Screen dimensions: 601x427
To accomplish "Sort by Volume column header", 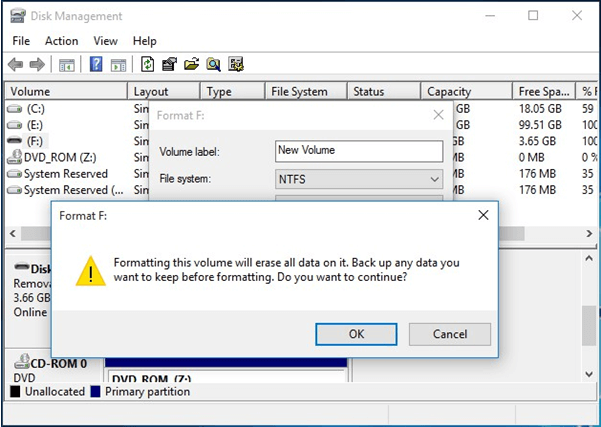I will pos(66,92).
